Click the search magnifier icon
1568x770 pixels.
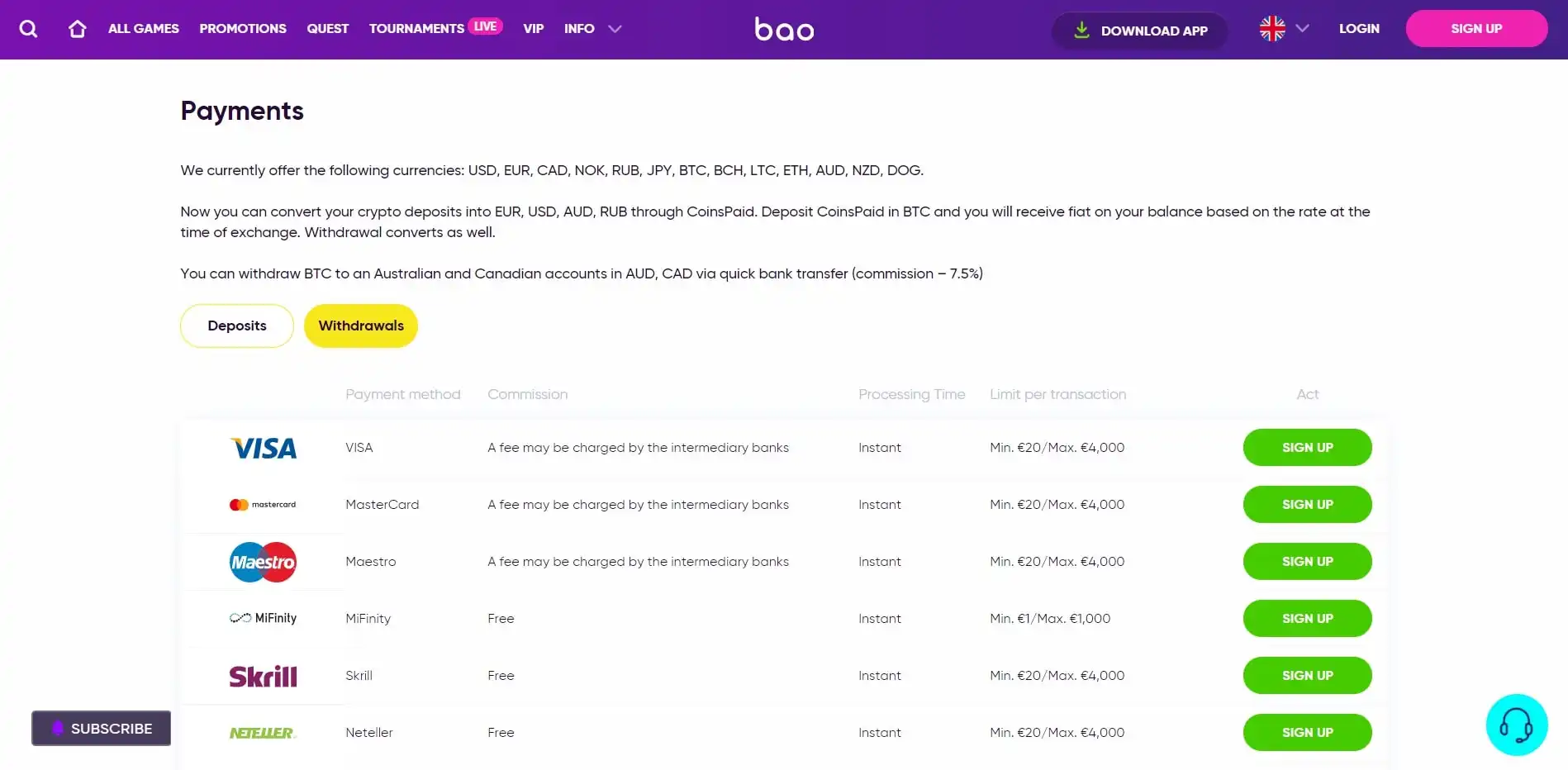pyautogui.click(x=28, y=29)
